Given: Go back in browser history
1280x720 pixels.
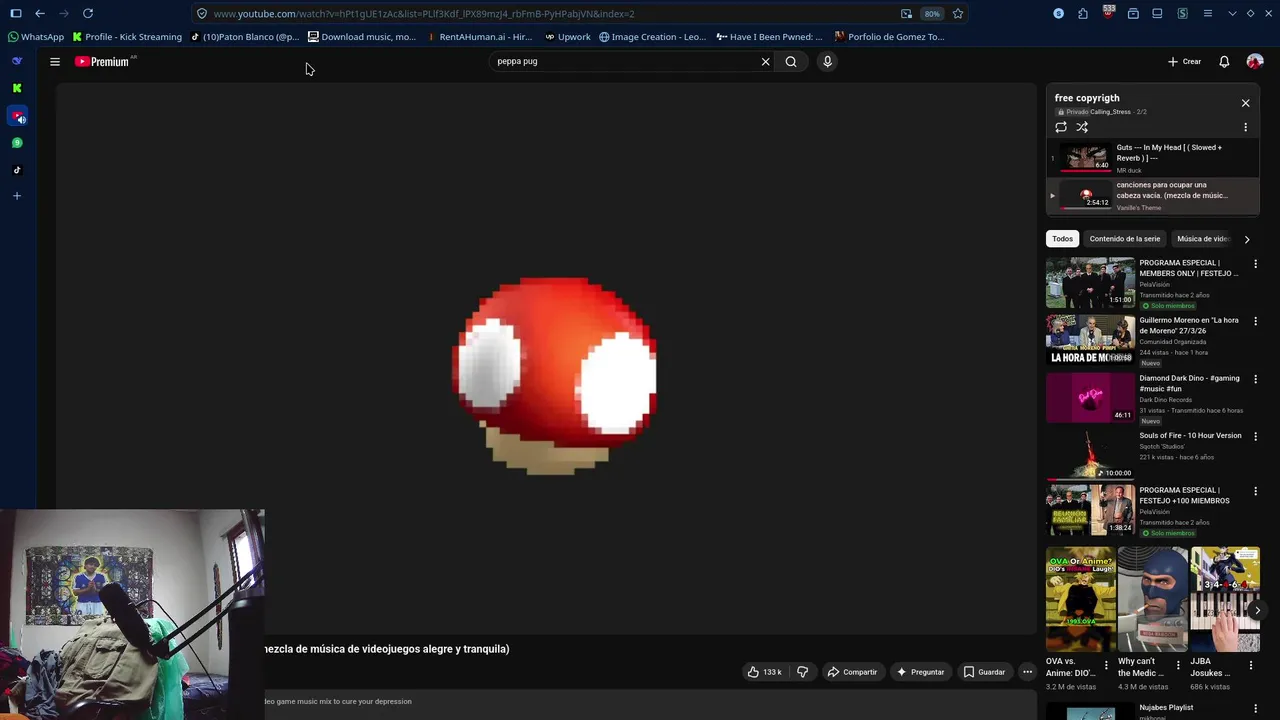Looking at the screenshot, I should (39, 13).
